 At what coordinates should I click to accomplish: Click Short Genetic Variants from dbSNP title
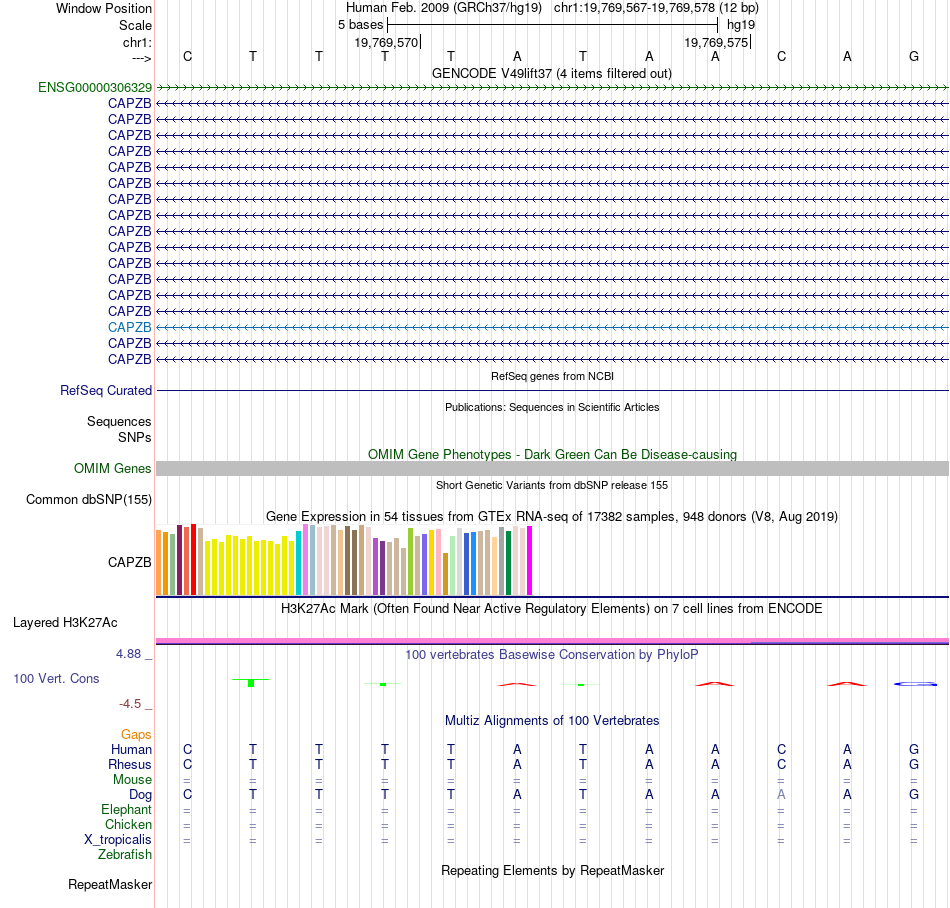[x=552, y=485]
